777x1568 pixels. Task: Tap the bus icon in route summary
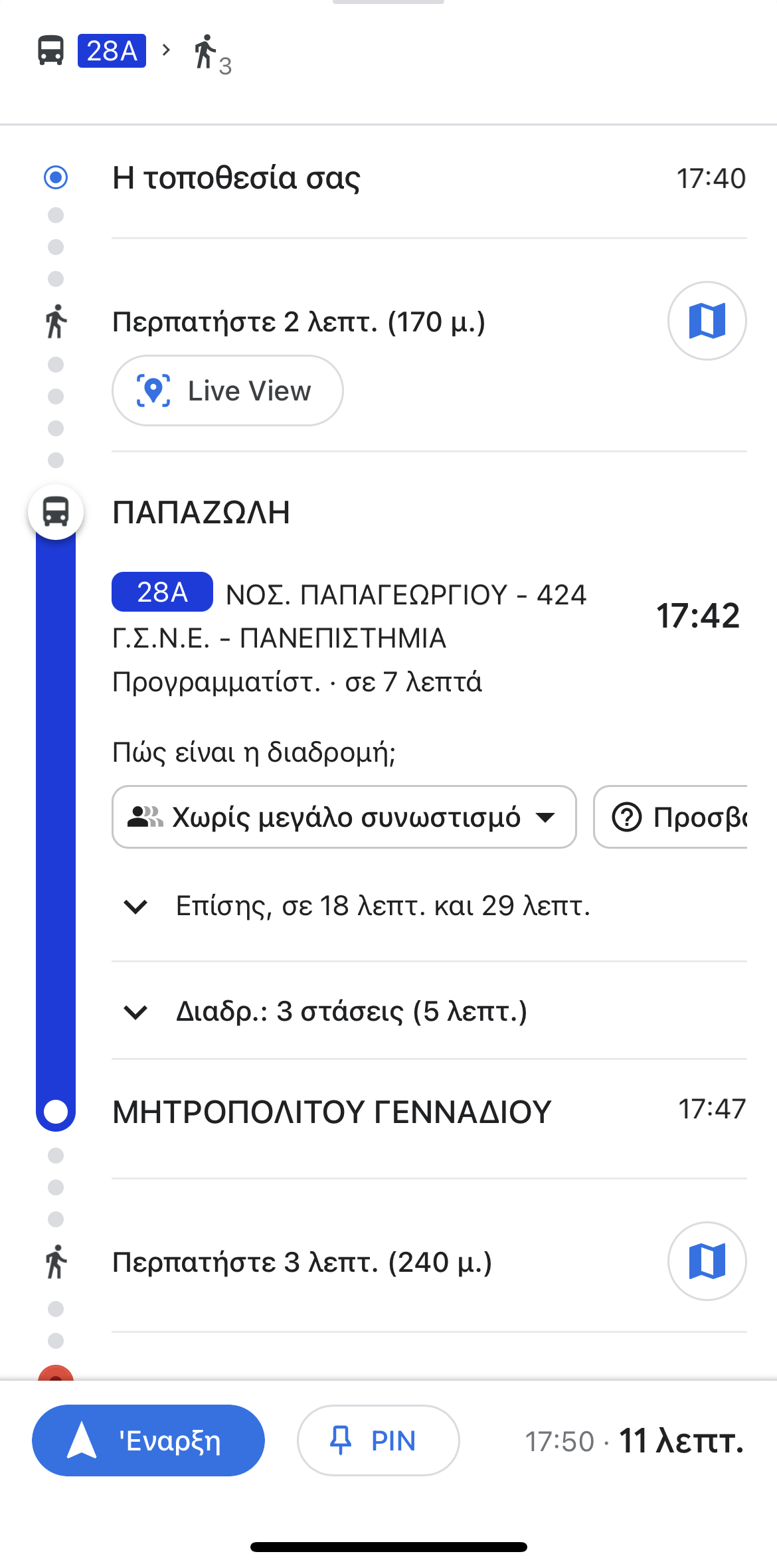pyautogui.click(x=50, y=50)
